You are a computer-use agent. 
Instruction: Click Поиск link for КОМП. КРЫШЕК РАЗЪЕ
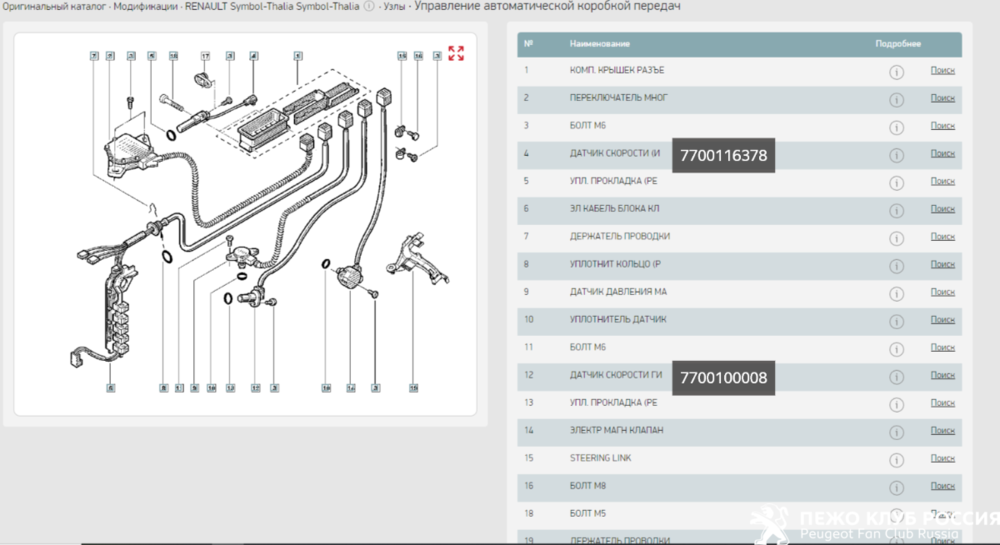942,70
